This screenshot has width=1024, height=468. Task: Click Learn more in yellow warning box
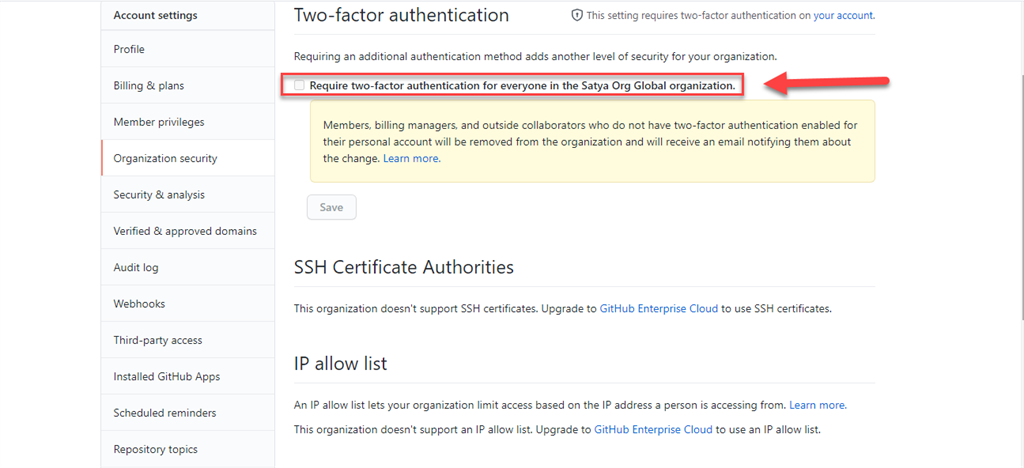tap(411, 159)
